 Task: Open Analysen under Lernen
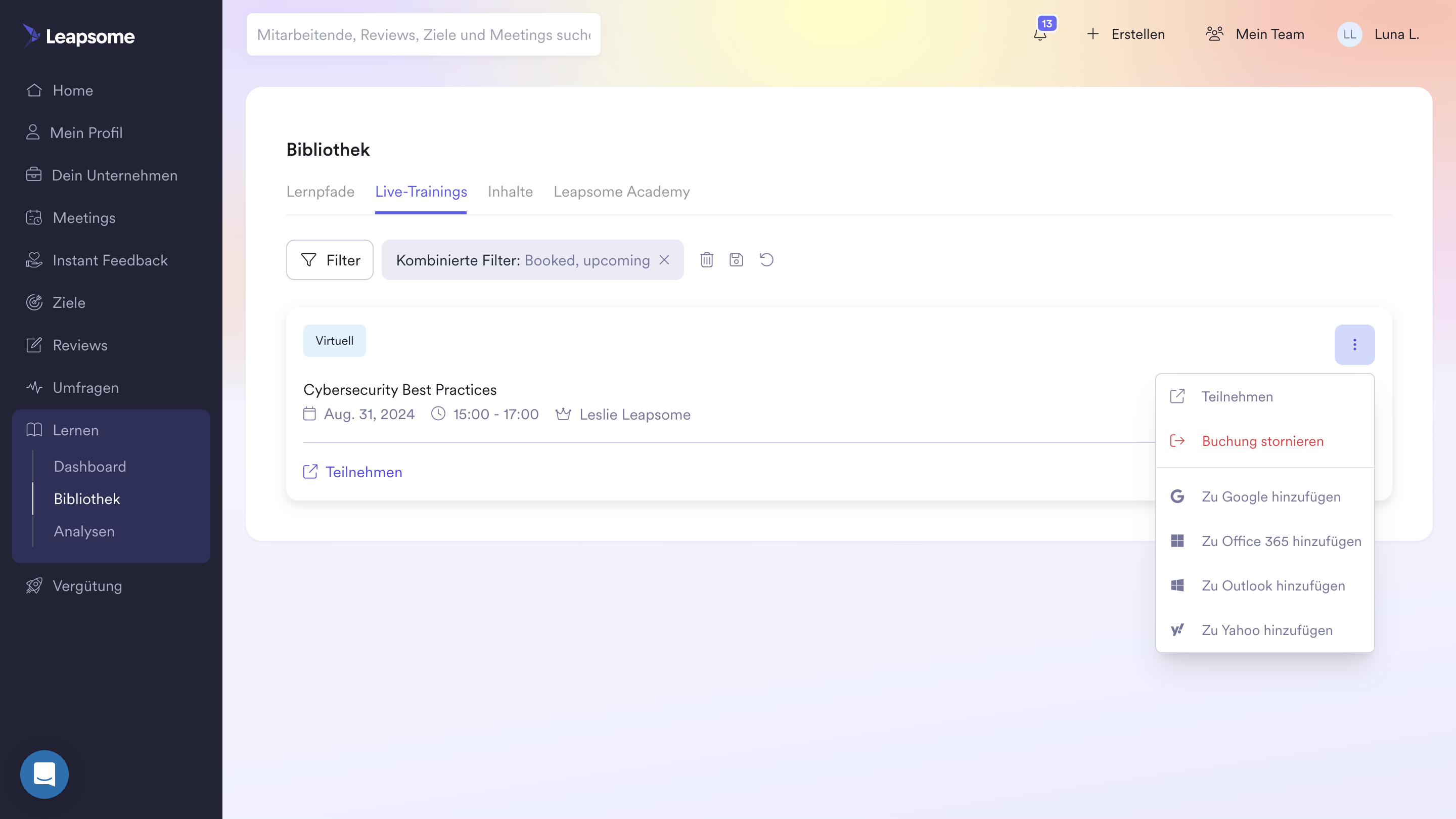point(84,531)
